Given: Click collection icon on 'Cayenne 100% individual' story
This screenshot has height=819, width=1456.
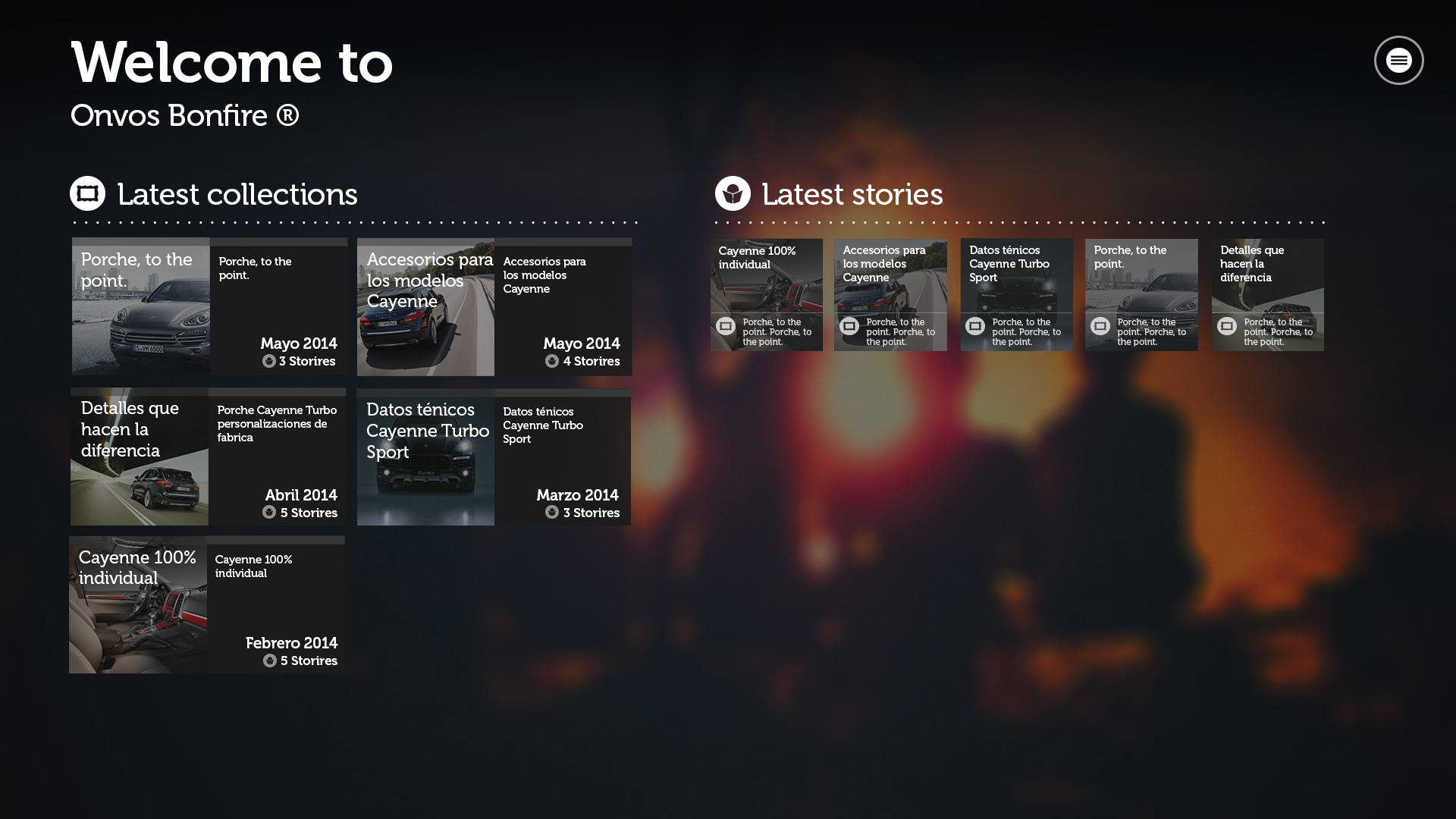Looking at the screenshot, I should click(726, 326).
